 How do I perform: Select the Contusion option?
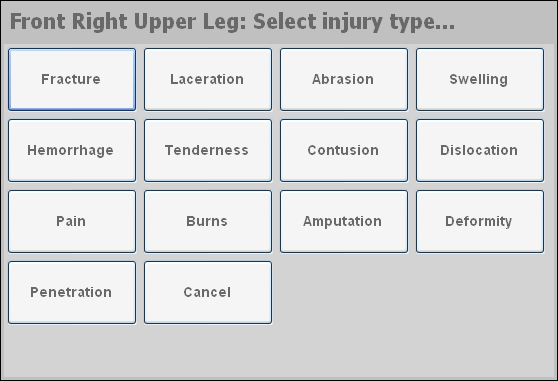point(344,150)
